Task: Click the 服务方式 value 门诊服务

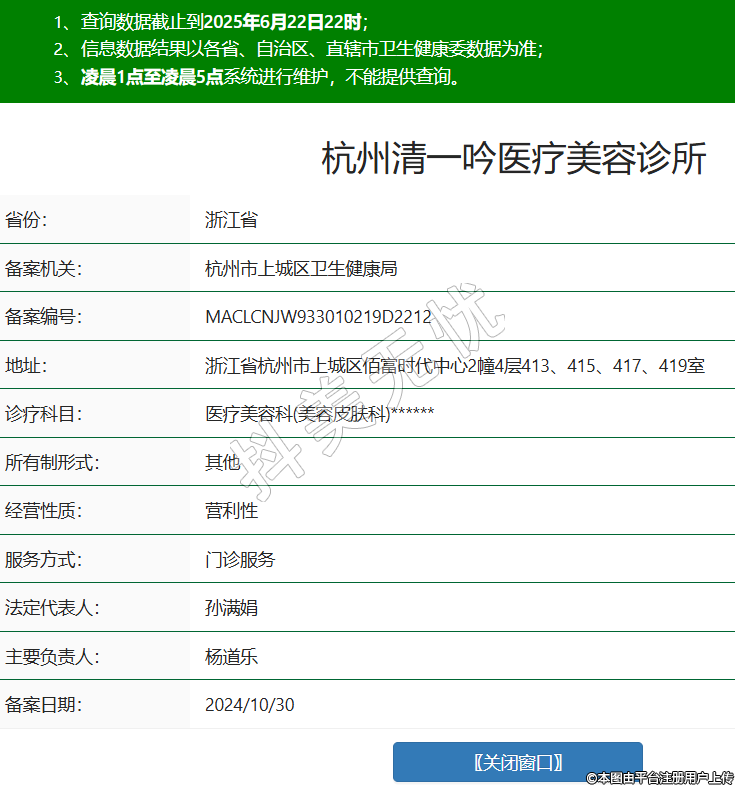Action: 240,560
